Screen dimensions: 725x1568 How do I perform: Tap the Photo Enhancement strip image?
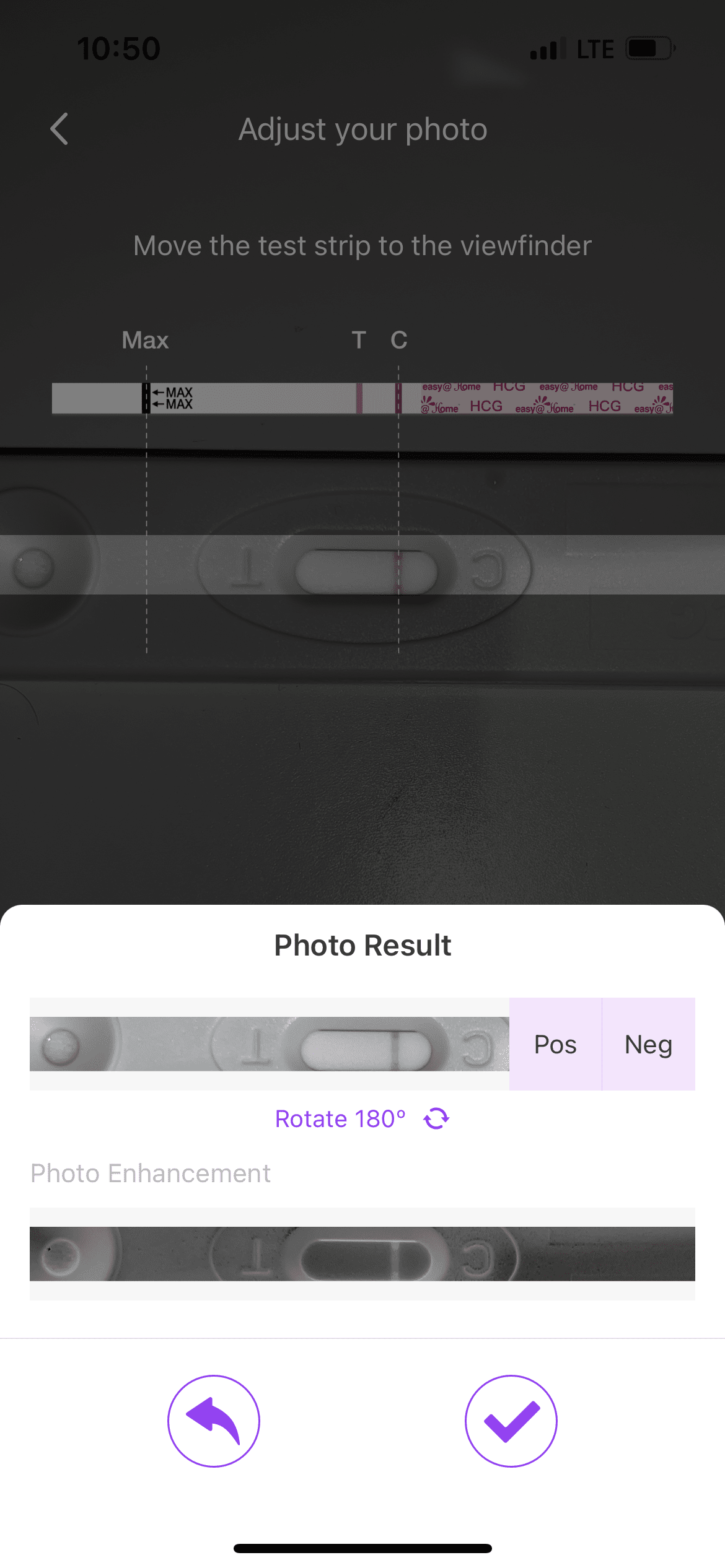pyautogui.click(x=362, y=1253)
